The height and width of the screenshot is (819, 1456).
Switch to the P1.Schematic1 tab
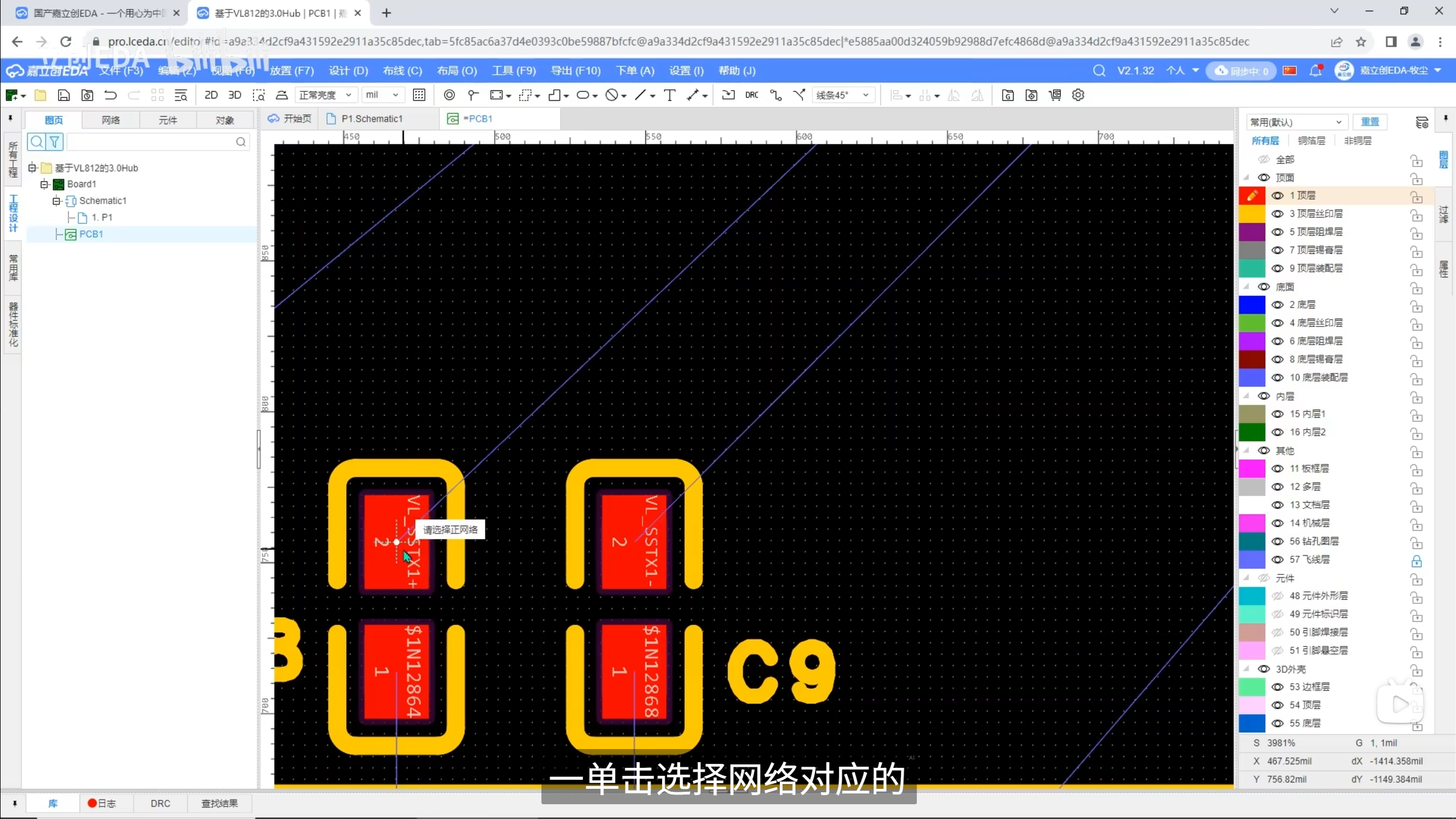pos(371,118)
